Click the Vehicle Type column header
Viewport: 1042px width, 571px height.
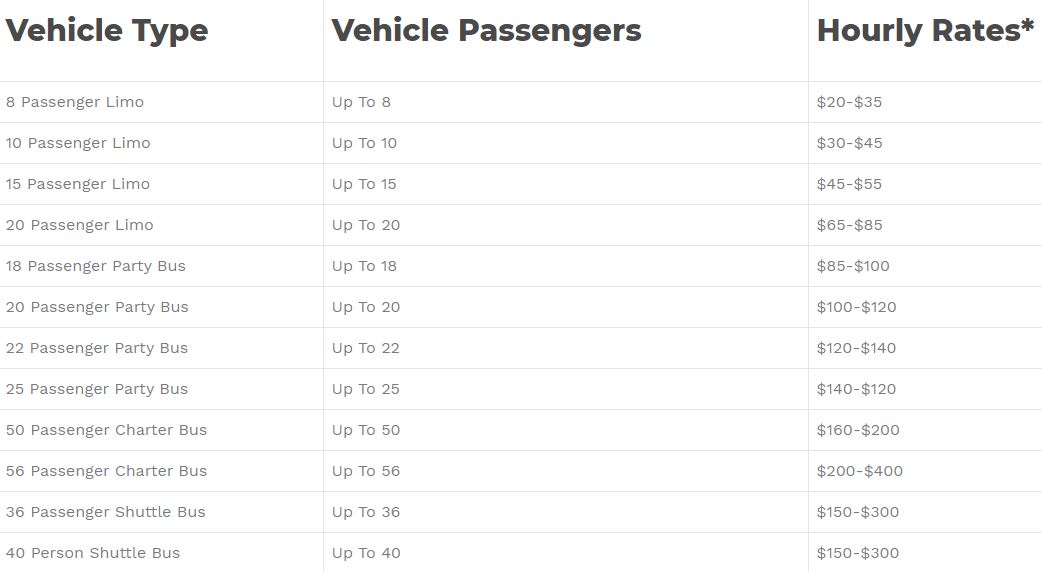107,31
